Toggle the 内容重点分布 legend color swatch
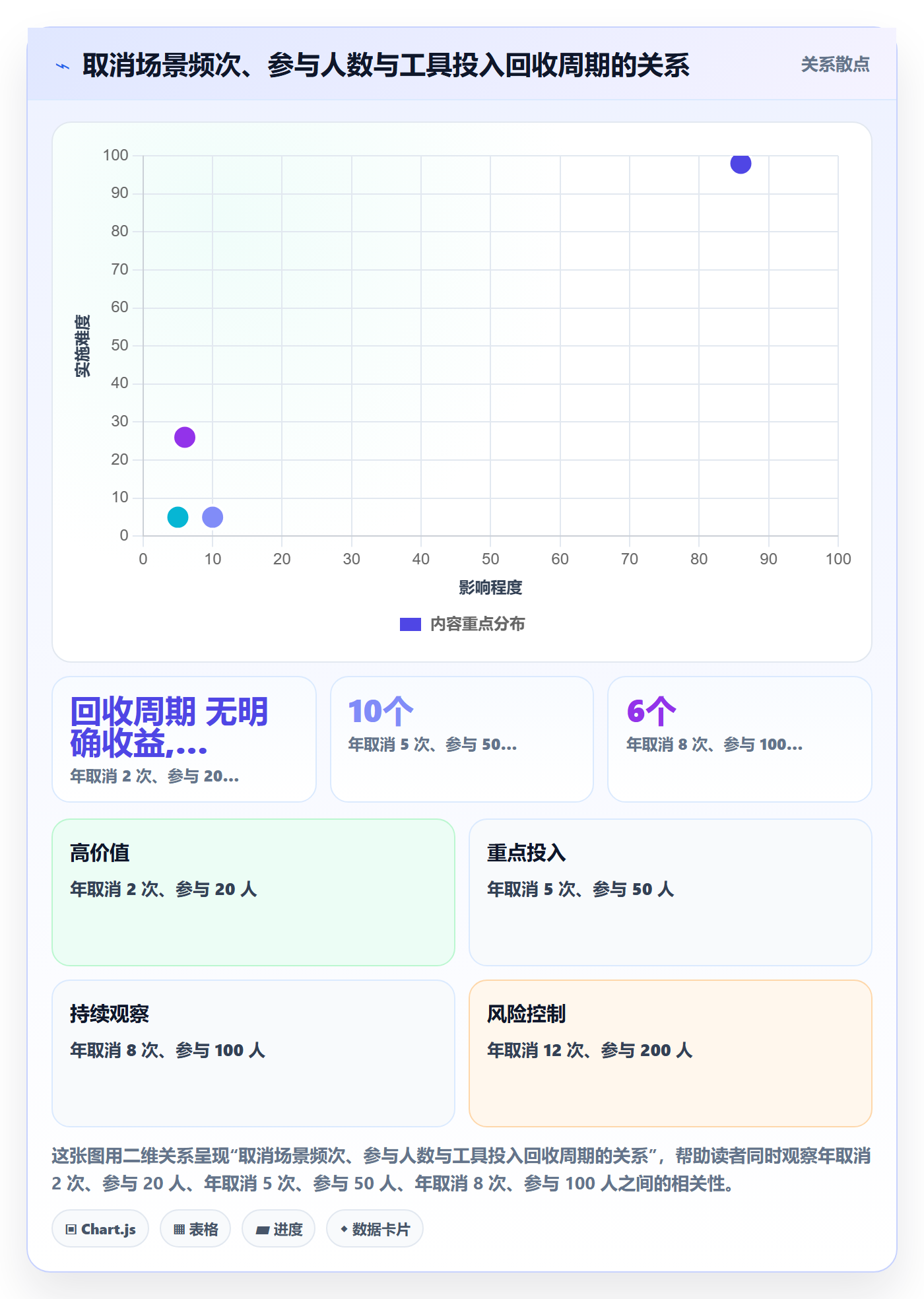This screenshot has height=1299, width=924. click(x=410, y=624)
